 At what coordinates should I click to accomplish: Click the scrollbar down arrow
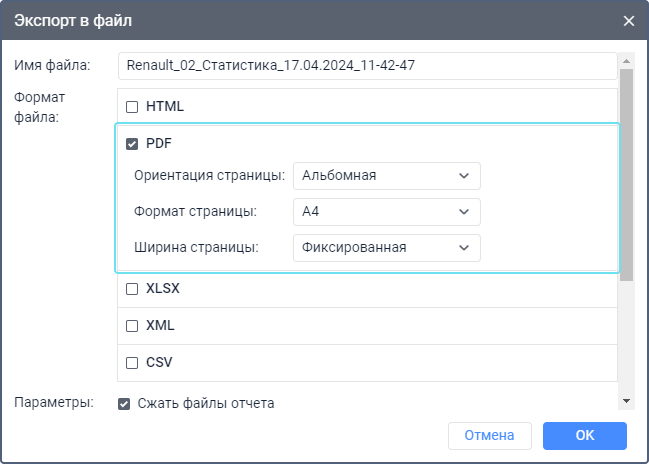point(627,401)
